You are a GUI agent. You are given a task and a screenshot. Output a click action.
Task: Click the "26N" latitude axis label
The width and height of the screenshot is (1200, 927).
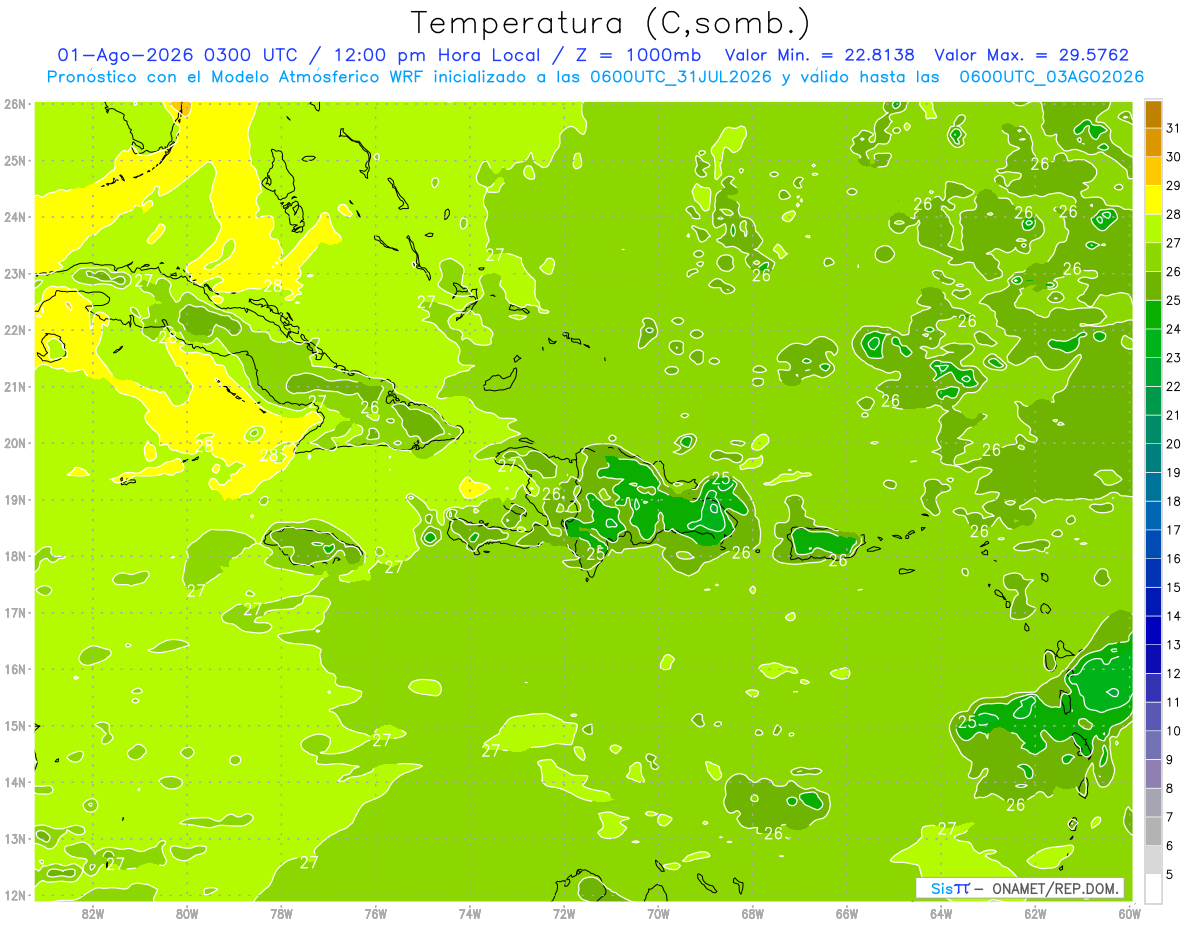[x=15, y=104]
